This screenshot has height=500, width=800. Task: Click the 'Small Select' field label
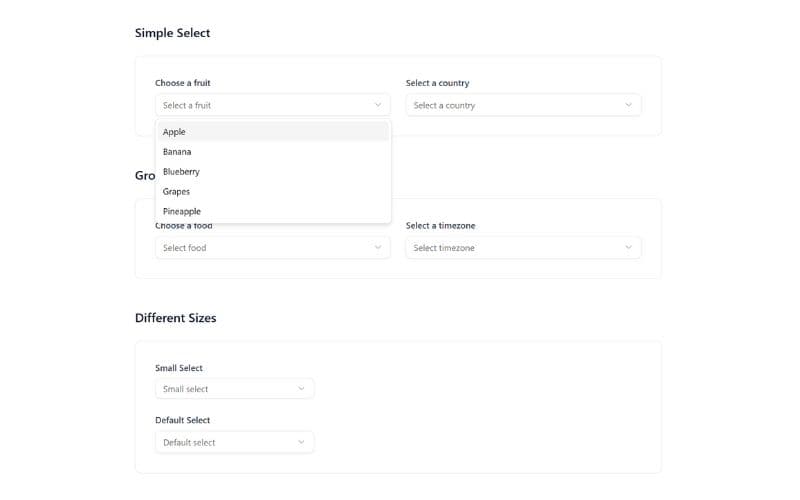coord(179,368)
